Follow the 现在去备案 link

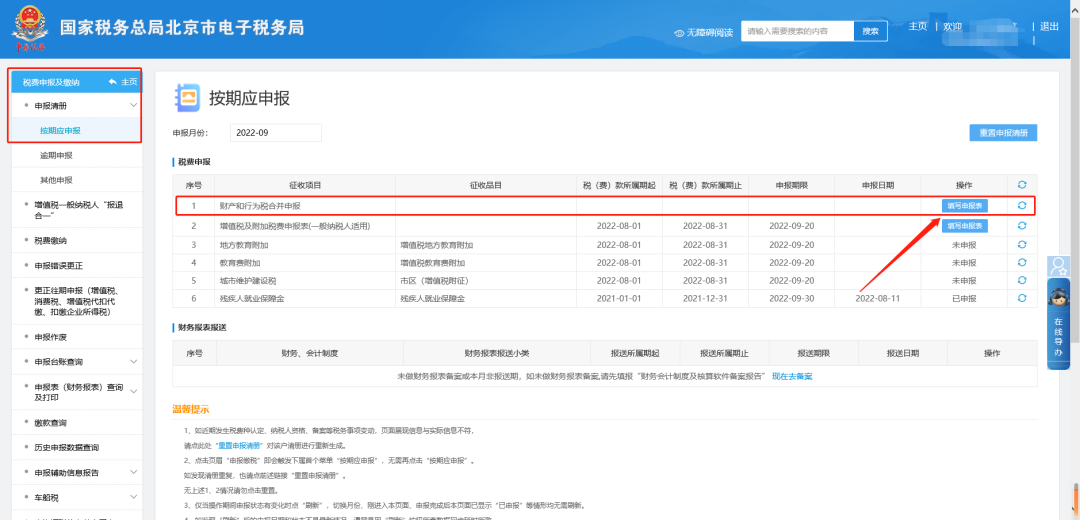(x=792, y=376)
